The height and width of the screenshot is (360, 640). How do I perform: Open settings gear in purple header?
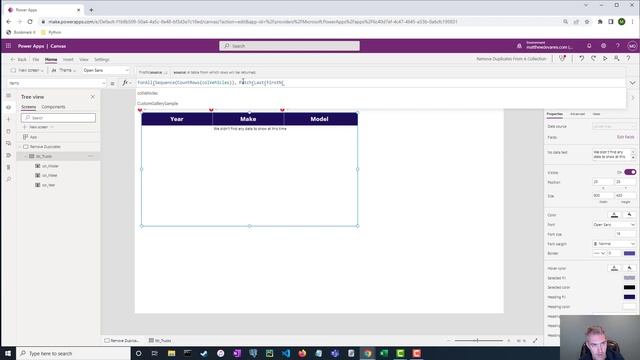tap(603, 46)
